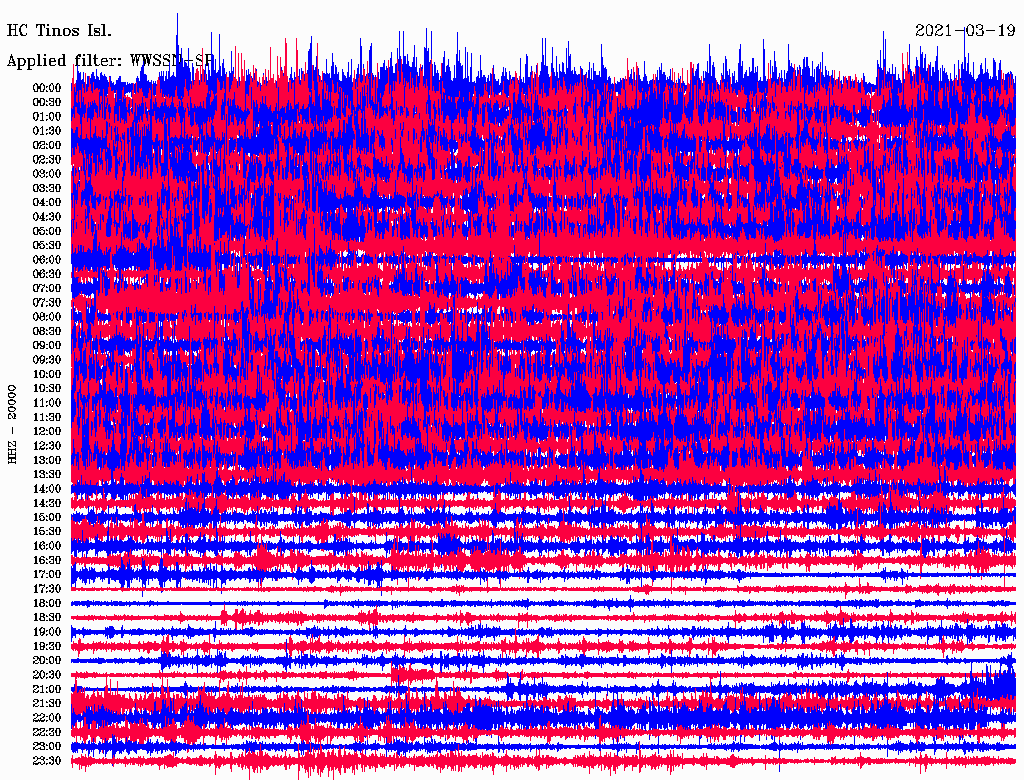Select the 13:00 time label
Screen dimensions: 1024x780
click(x=47, y=461)
